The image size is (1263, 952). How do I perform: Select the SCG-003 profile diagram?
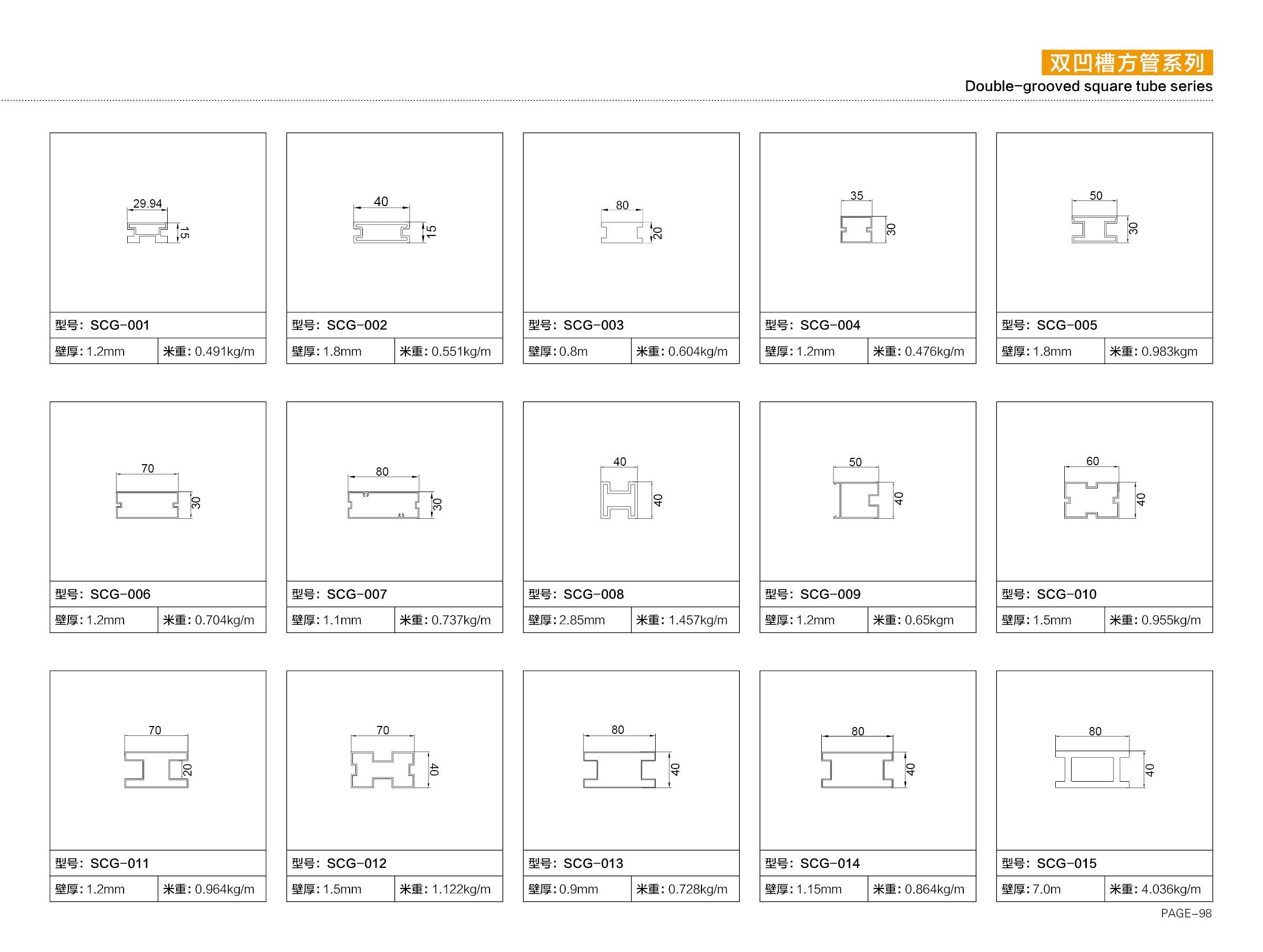pos(622,232)
